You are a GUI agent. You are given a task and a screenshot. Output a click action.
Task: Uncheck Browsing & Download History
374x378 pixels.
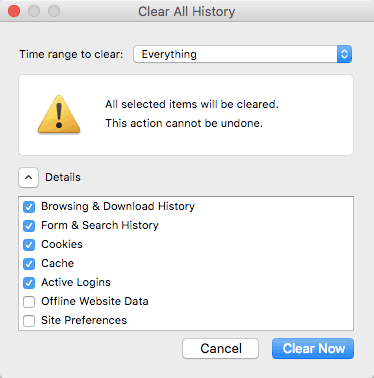point(29,207)
